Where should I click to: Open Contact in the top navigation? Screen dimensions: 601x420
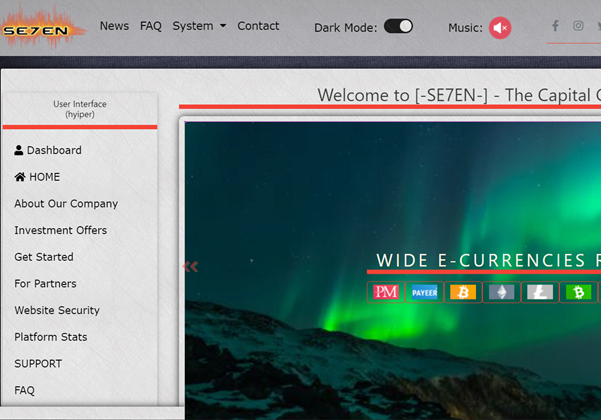pyautogui.click(x=258, y=26)
